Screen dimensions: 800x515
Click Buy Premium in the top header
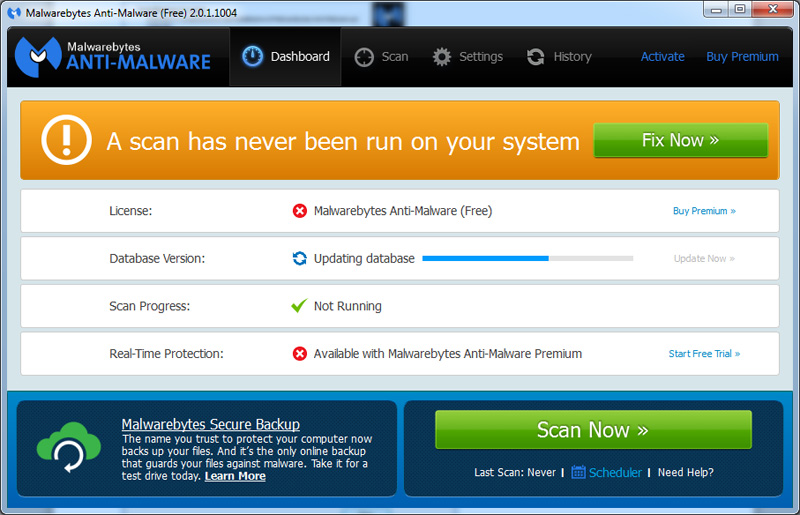tap(742, 57)
